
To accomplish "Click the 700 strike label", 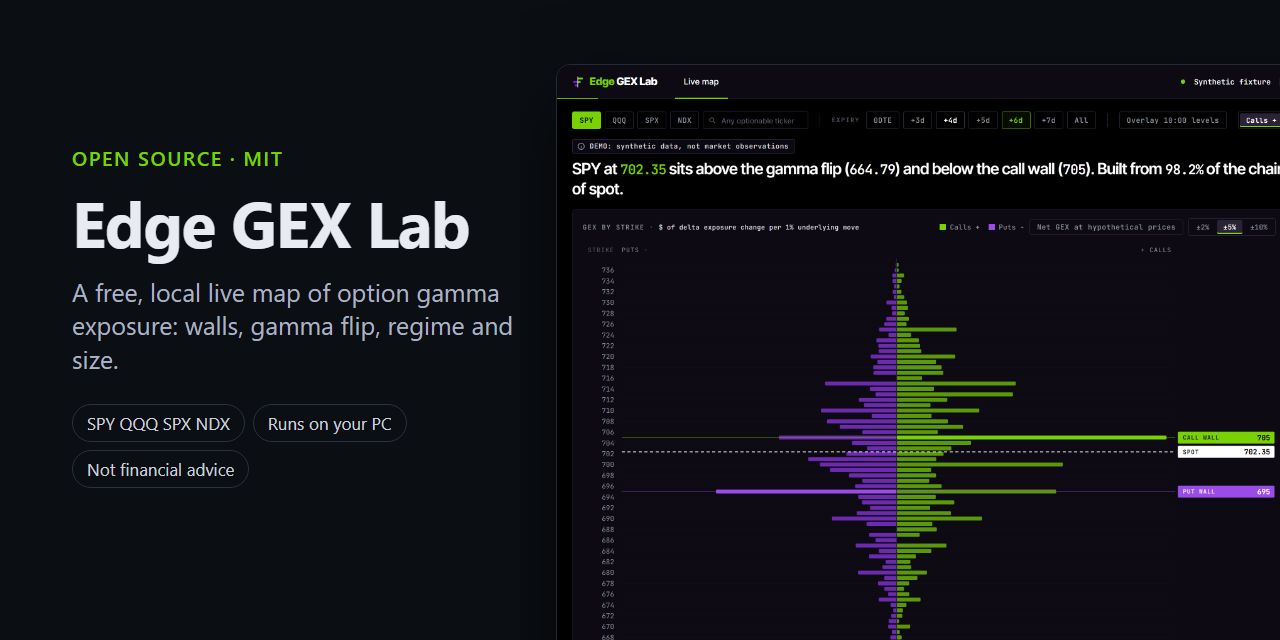I will 608,464.
